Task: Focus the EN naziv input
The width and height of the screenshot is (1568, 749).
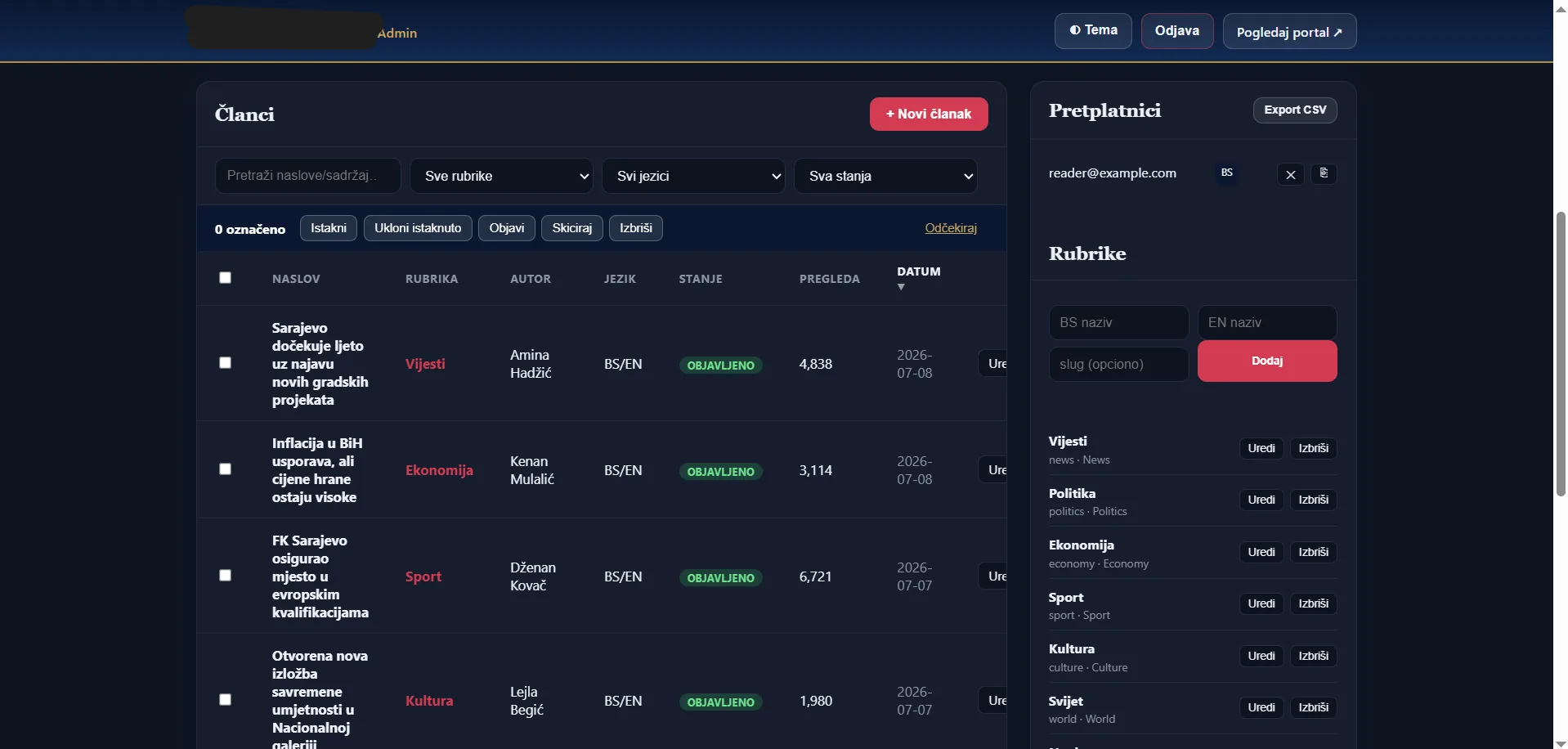Action: [1267, 322]
